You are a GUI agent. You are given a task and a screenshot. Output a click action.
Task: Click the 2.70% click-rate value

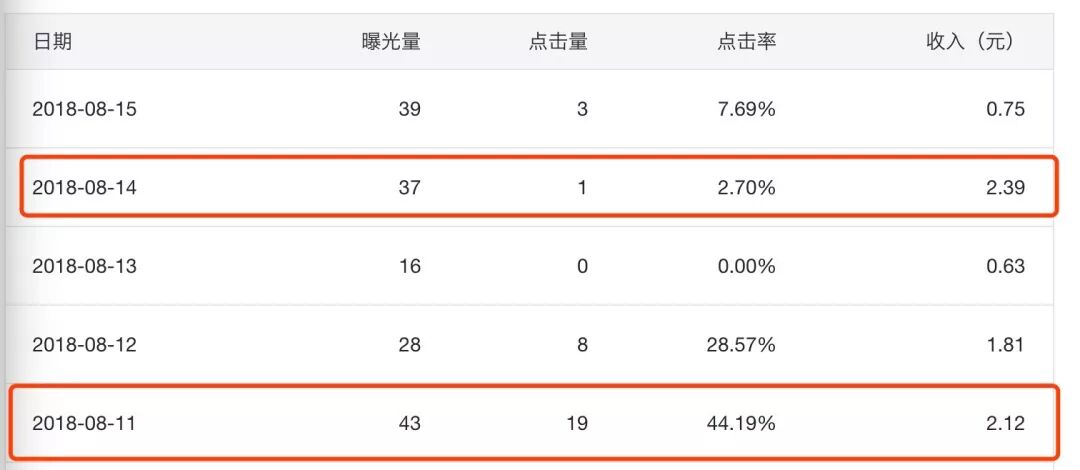(x=747, y=187)
